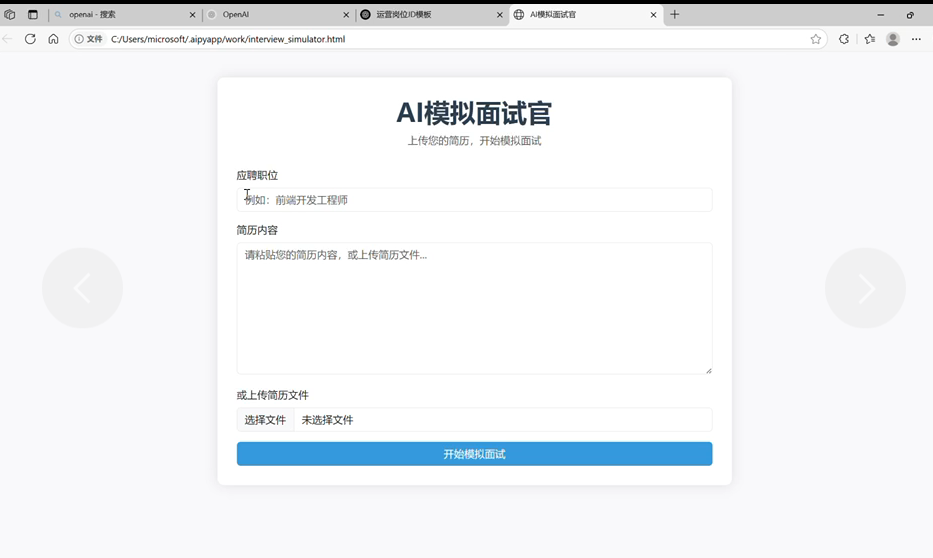Click the subtitle 上传您的简历，开始模拟面试
Image resolution: width=933 pixels, height=558 pixels.
474,141
